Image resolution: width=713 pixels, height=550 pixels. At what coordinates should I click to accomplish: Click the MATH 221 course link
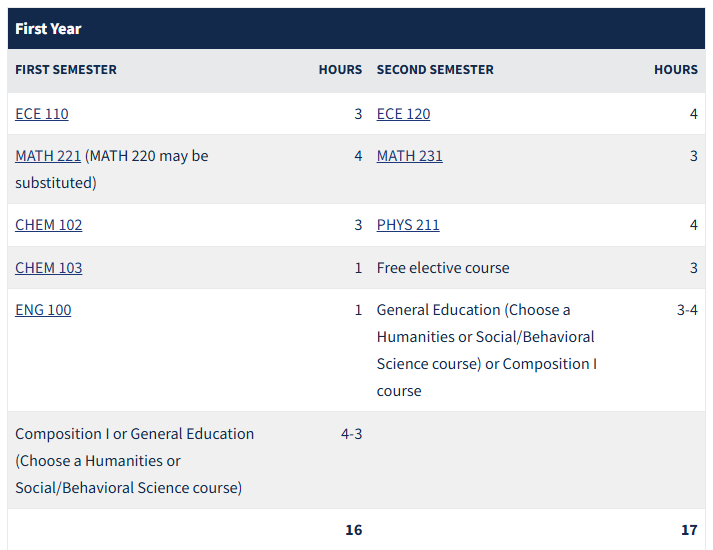(48, 156)
